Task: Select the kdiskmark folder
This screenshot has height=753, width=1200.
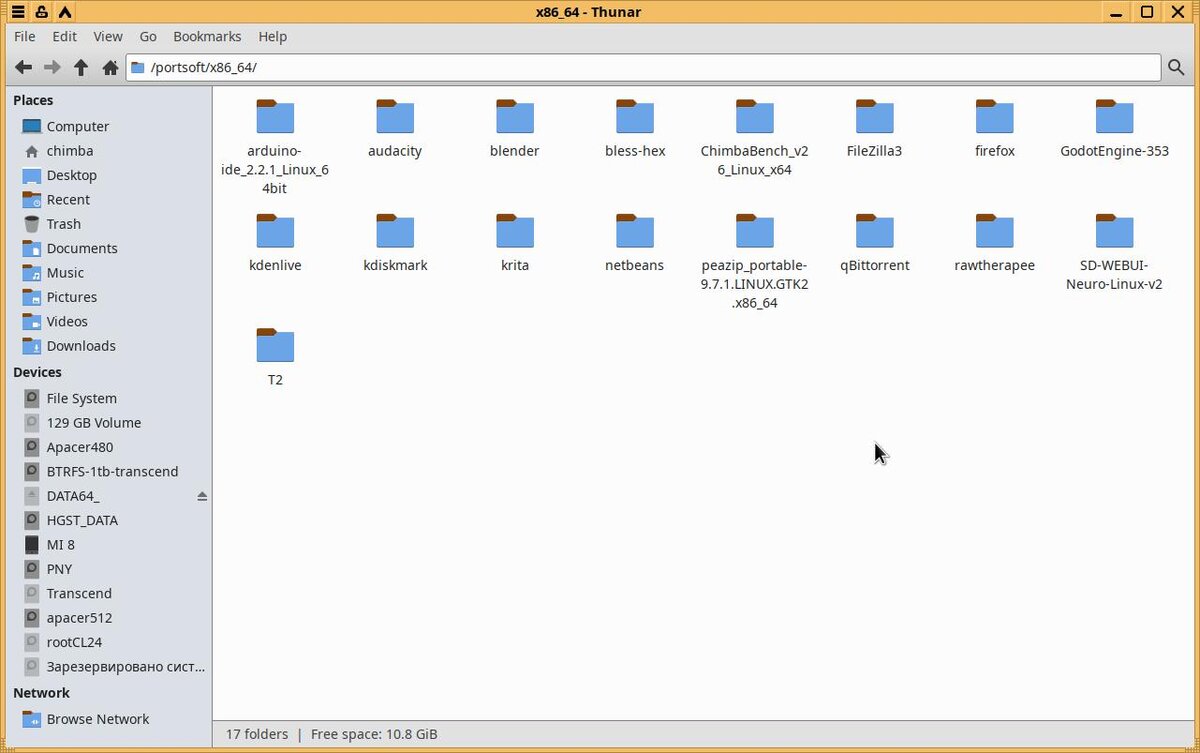Action: [x=395, y=243]
